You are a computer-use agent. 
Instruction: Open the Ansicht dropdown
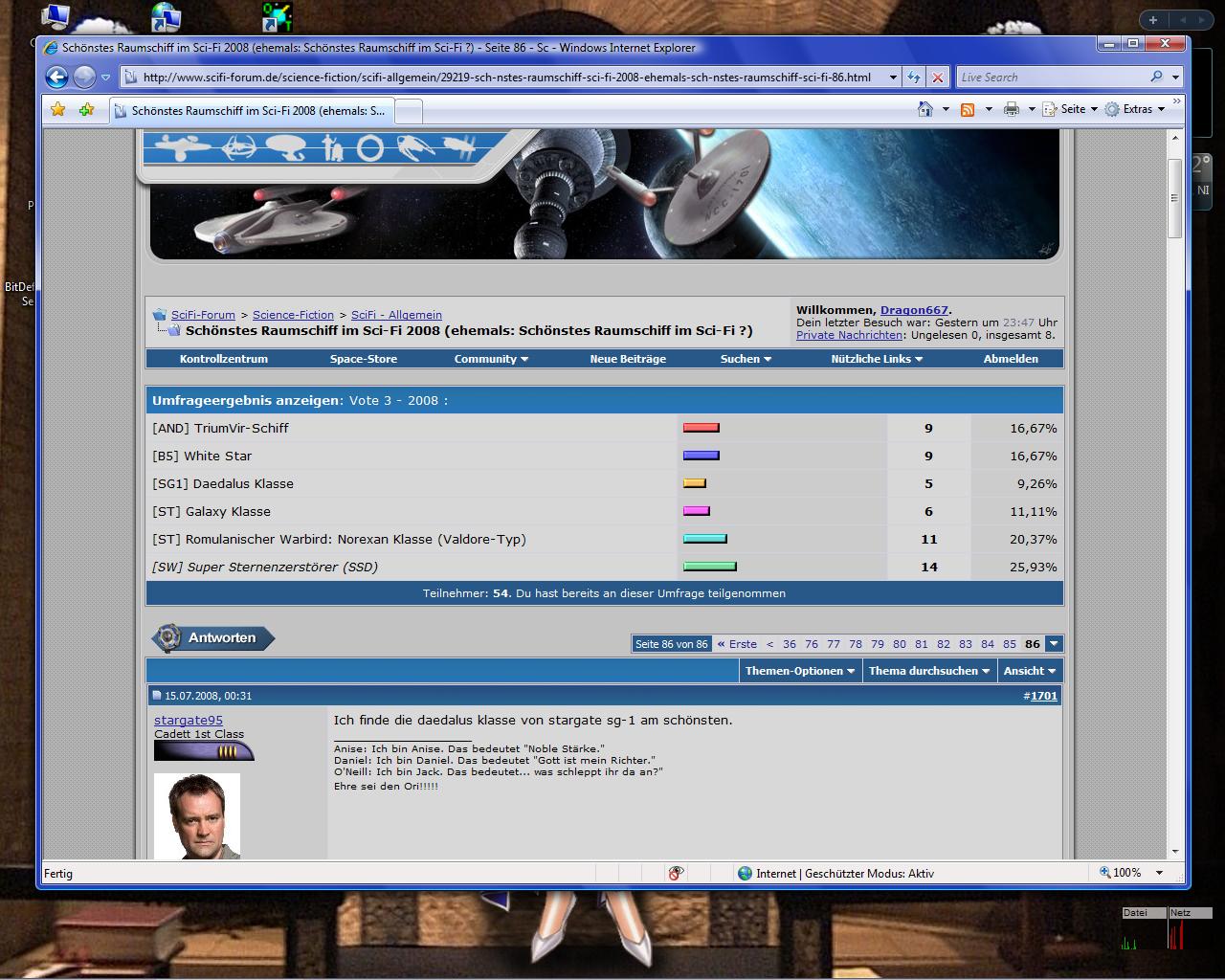[1029, 671]
